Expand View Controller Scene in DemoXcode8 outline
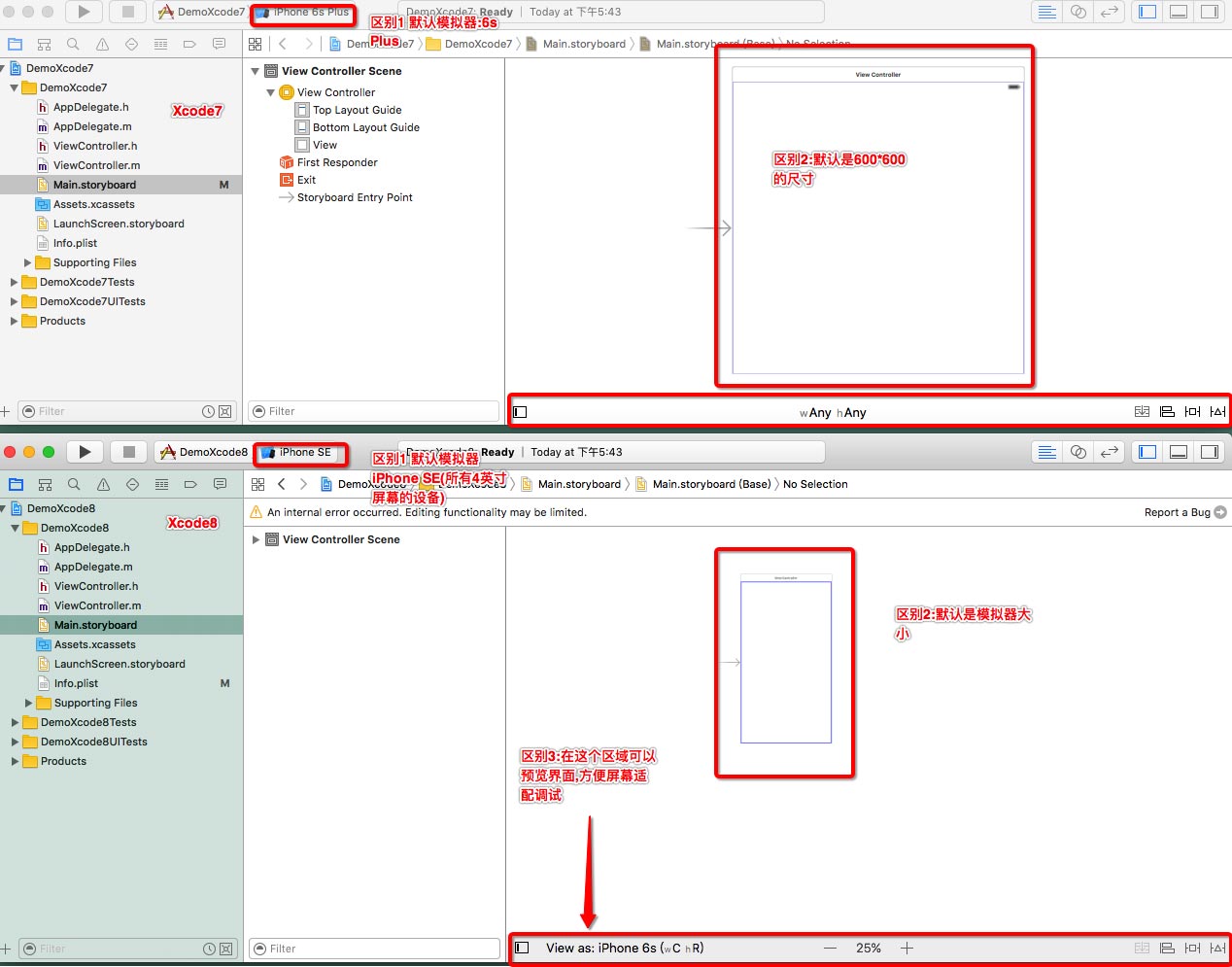Image resolution: width=1232 pixels, height=967 pixels. (x=257, y=539)
